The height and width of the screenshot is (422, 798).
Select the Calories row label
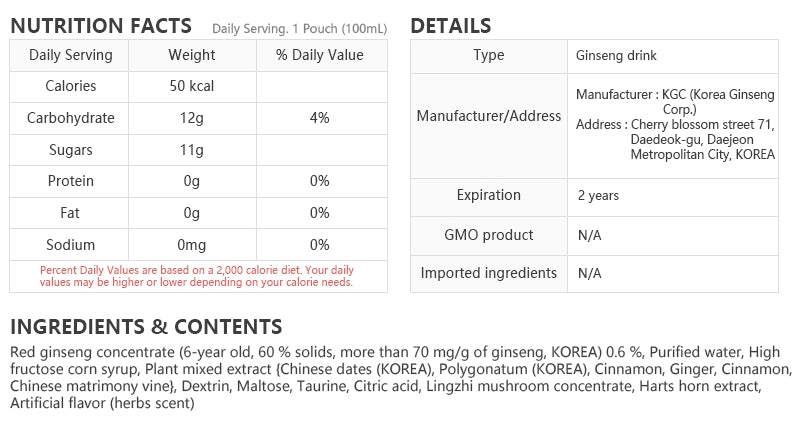[x=70, y=86]
